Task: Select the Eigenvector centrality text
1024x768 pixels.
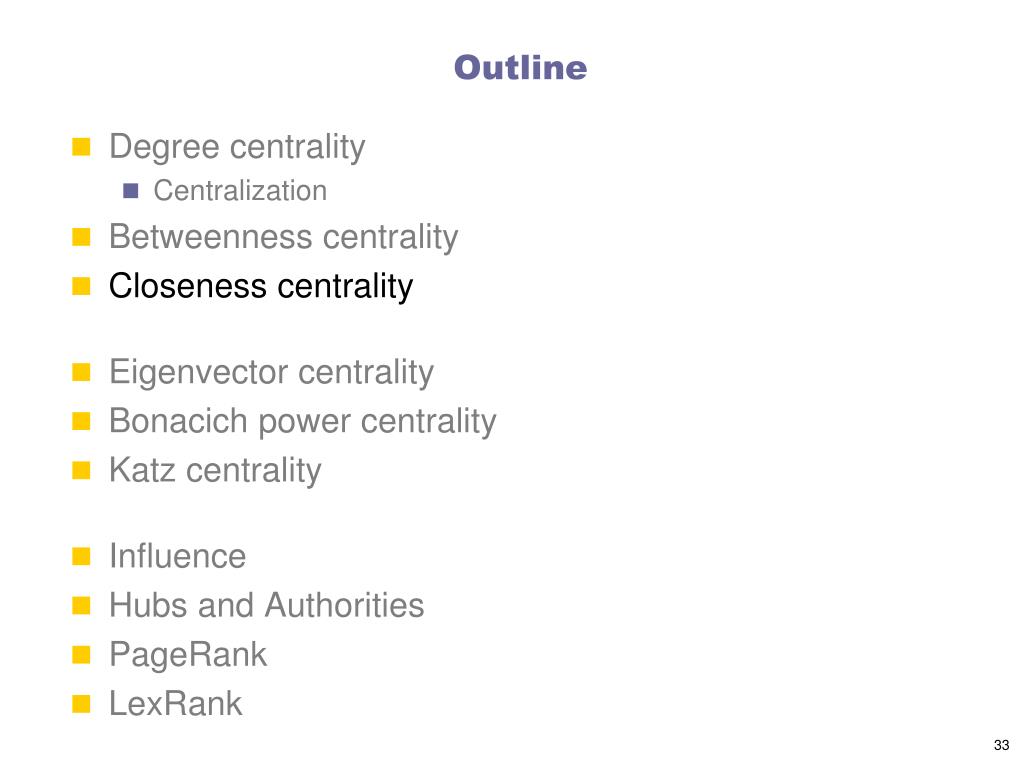Action: point(272,373)
